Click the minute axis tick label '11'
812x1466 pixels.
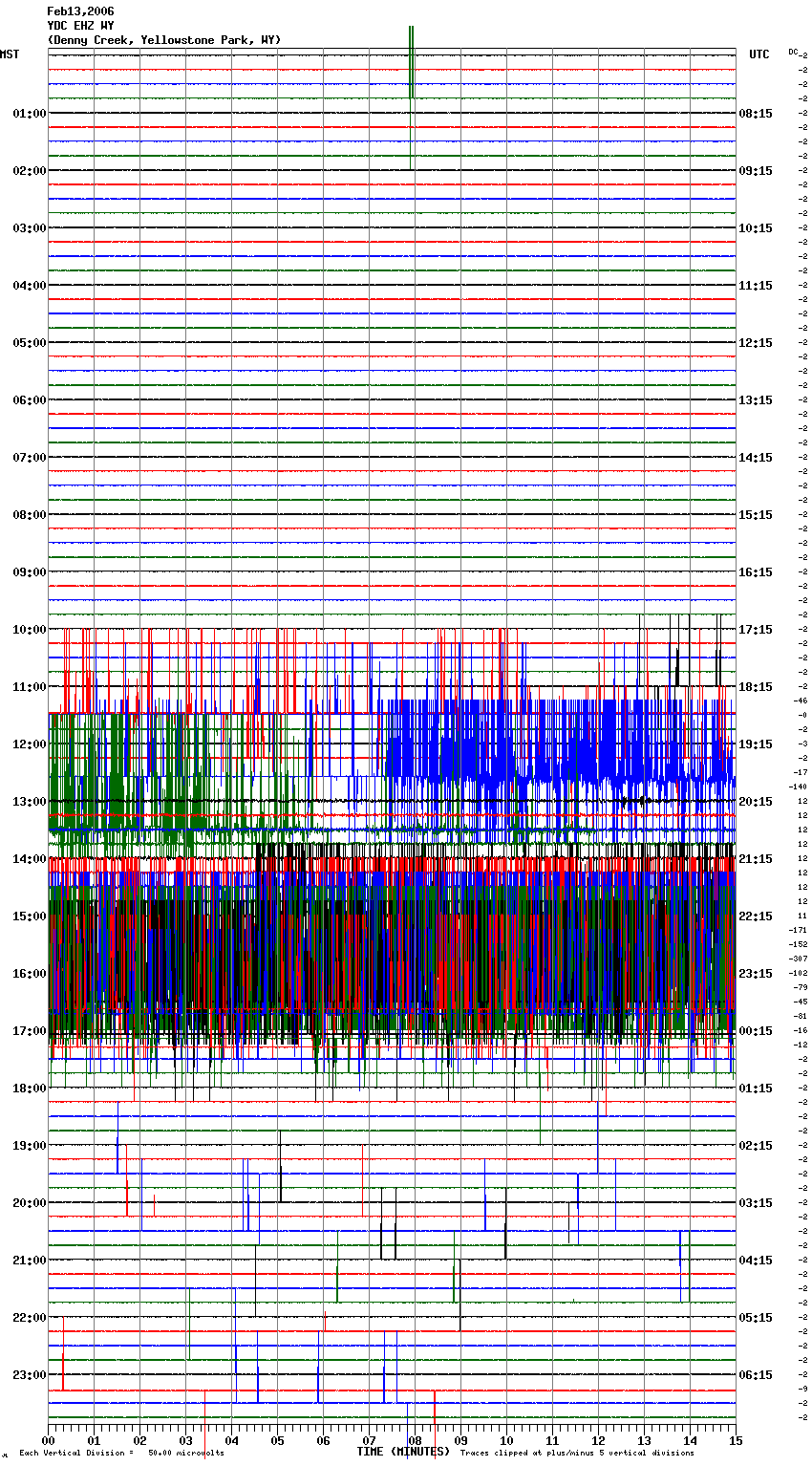[552, 1440]
